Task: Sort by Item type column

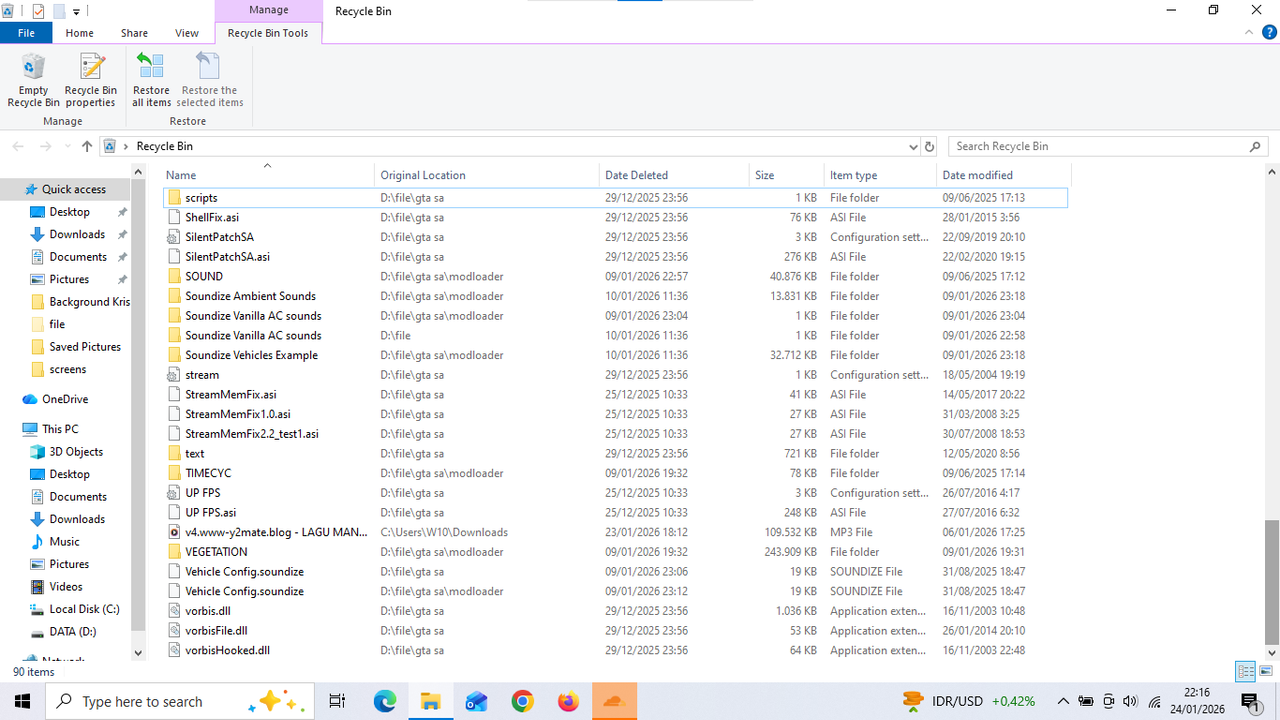Action: [x=880, y=175]
